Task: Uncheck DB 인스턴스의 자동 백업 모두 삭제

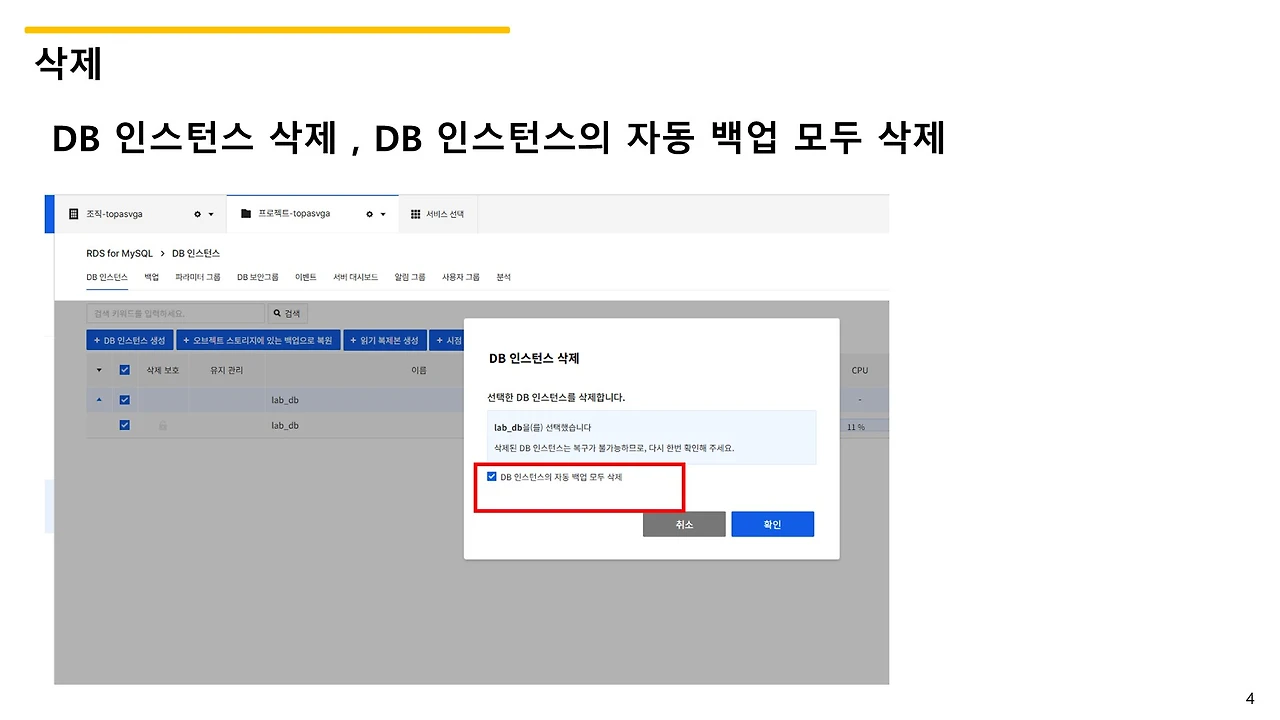Action: 491,476
